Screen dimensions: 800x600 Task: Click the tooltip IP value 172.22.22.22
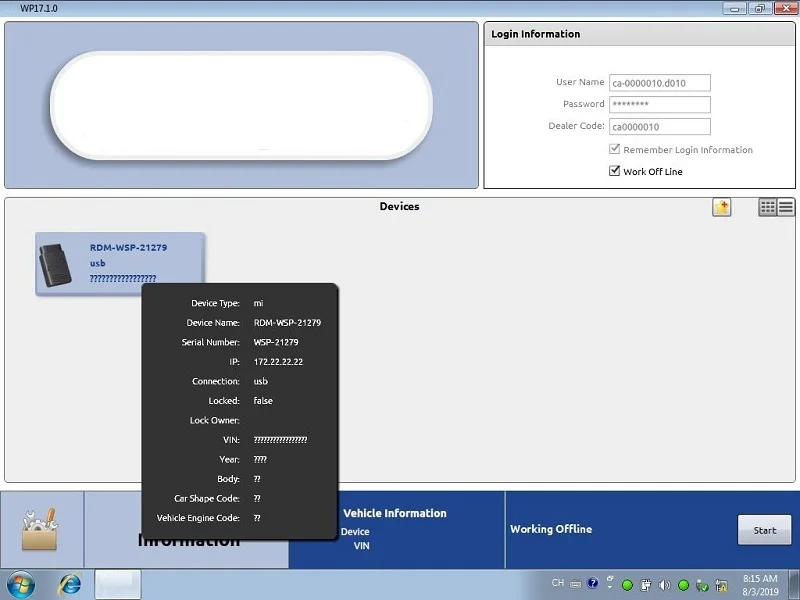(278, 362)
